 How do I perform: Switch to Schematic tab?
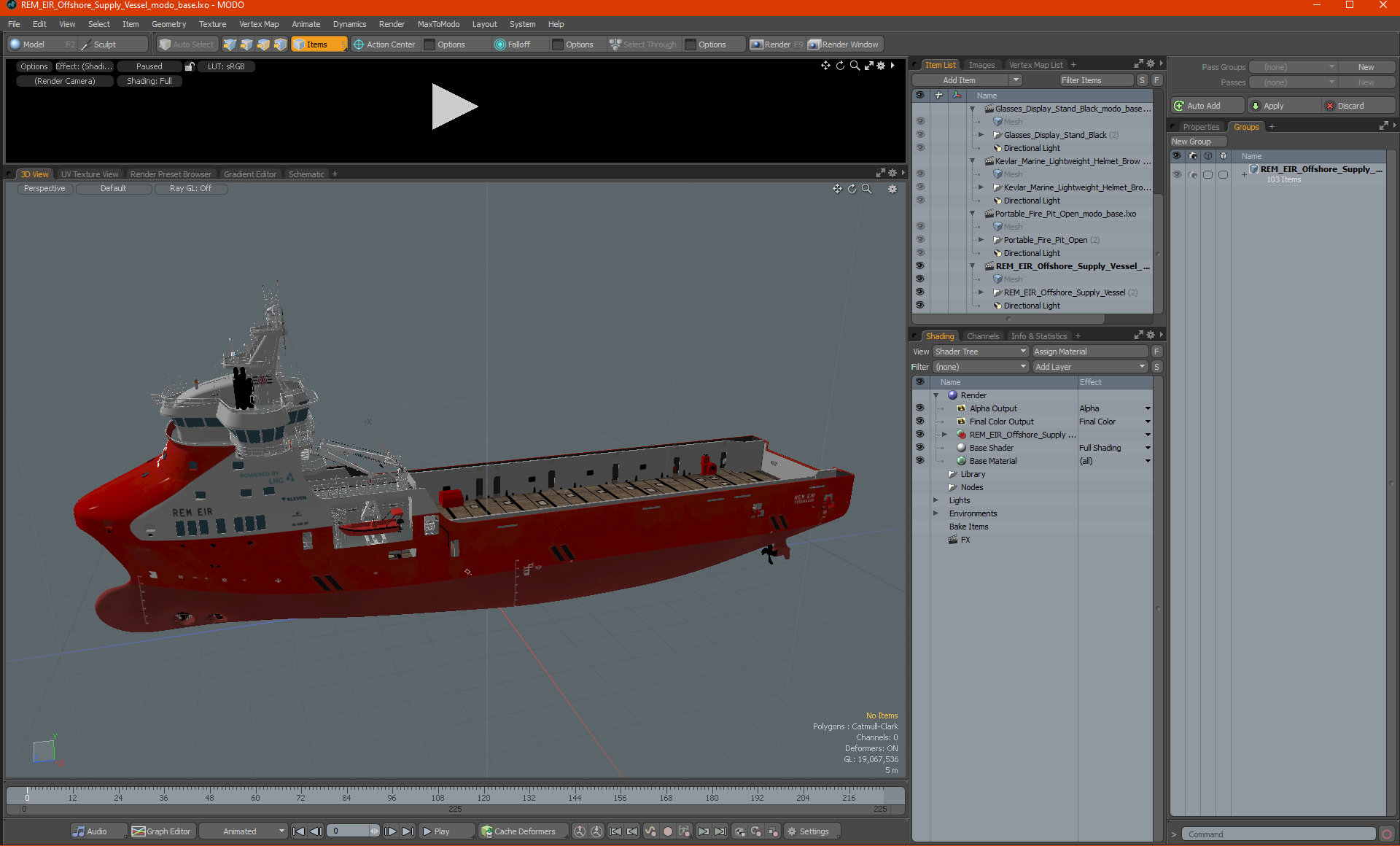click(306, 174)
